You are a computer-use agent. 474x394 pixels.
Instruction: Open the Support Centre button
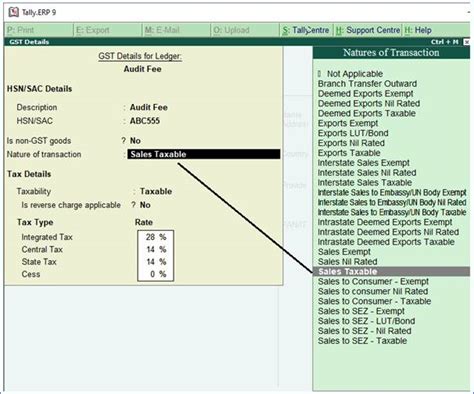pos(368,30)
